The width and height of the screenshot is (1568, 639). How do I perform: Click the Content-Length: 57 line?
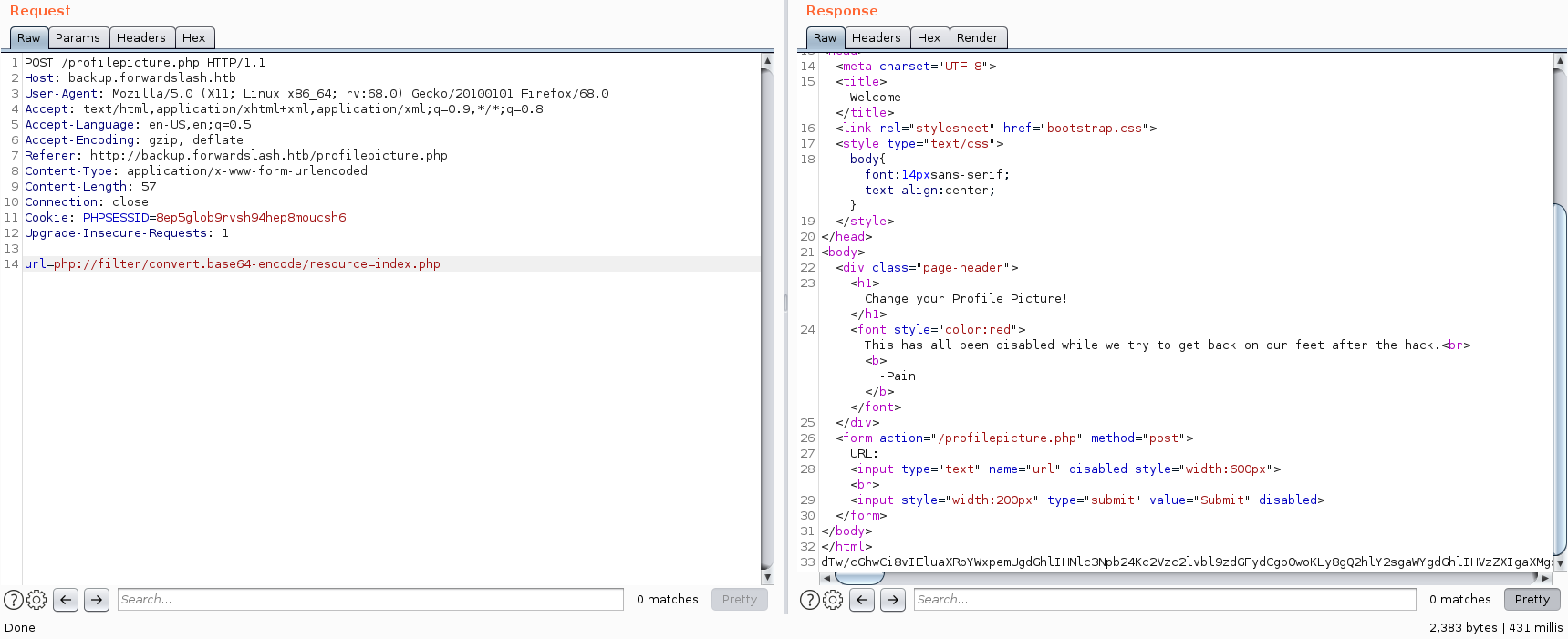(90, 187)
